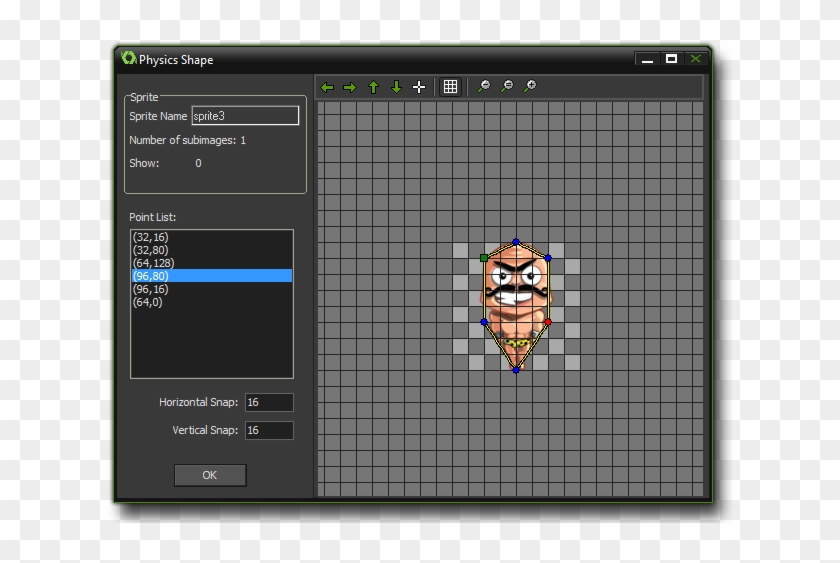This screenshot has height=563, width=840.
Task: Click the shift left green arrow
Action: (x=327, y=87)
